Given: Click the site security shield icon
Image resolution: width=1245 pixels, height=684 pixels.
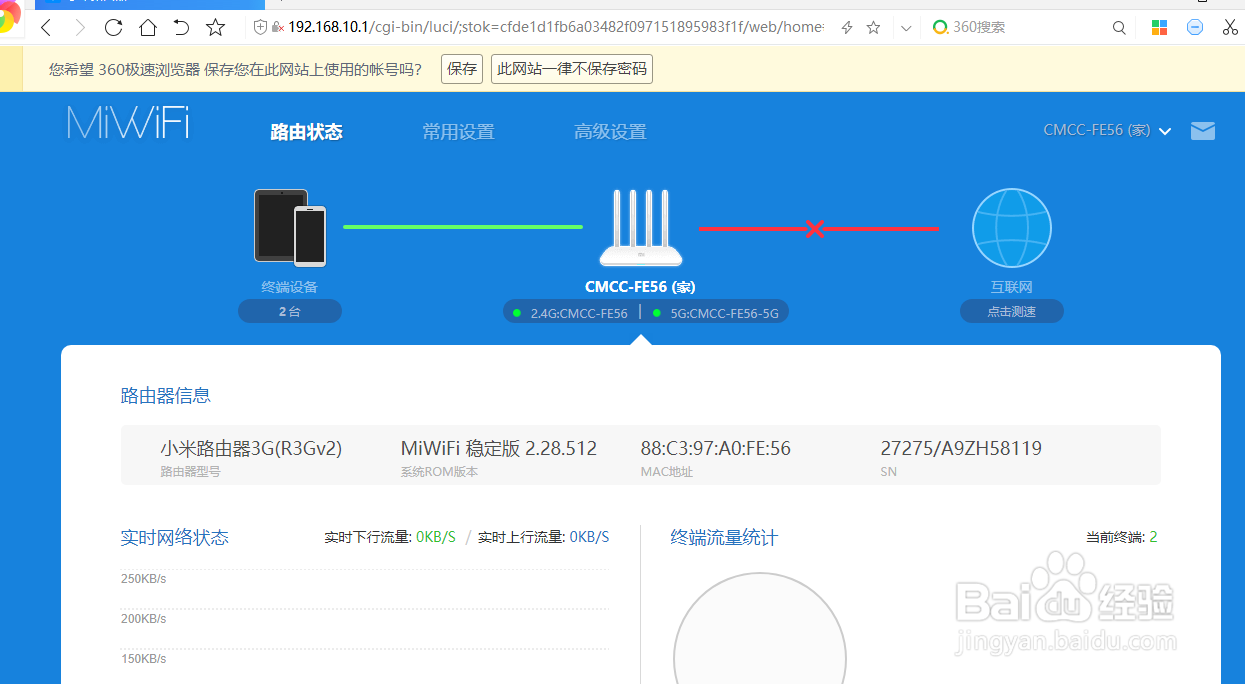Looking at the screenshot, I should tap(260, 27).
